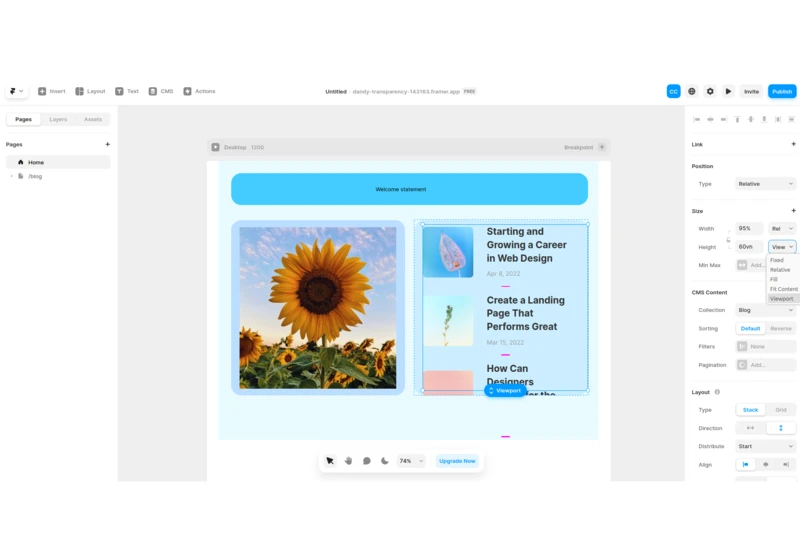
Task: Add a Breakpoint with plus icon
Action: [602, 147]
